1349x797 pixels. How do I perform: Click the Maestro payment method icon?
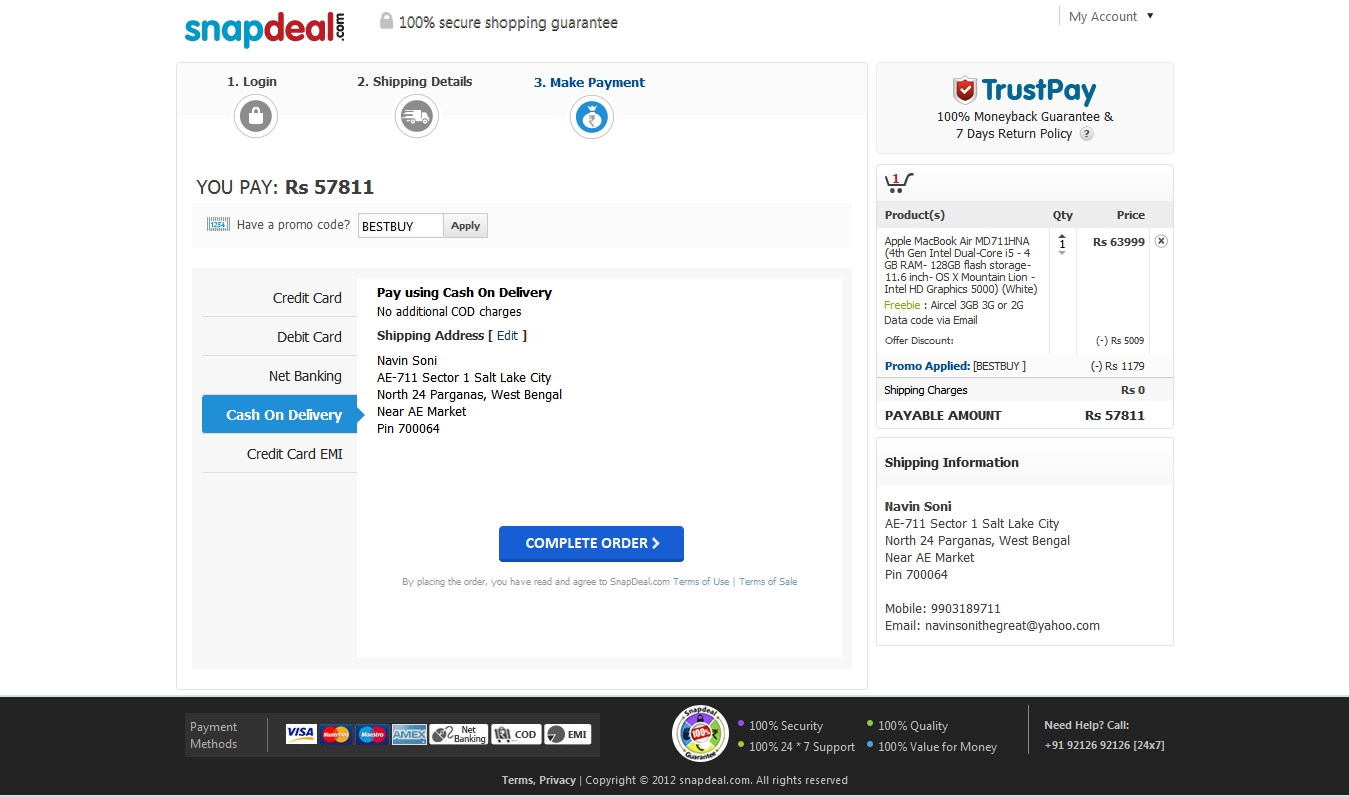(x=372, y=735)
